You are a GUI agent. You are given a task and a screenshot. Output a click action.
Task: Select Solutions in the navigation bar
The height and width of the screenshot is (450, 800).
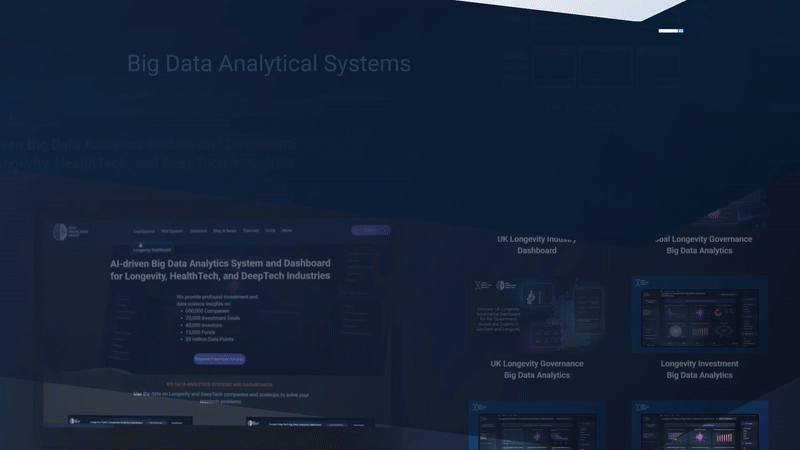coord(198,231)
